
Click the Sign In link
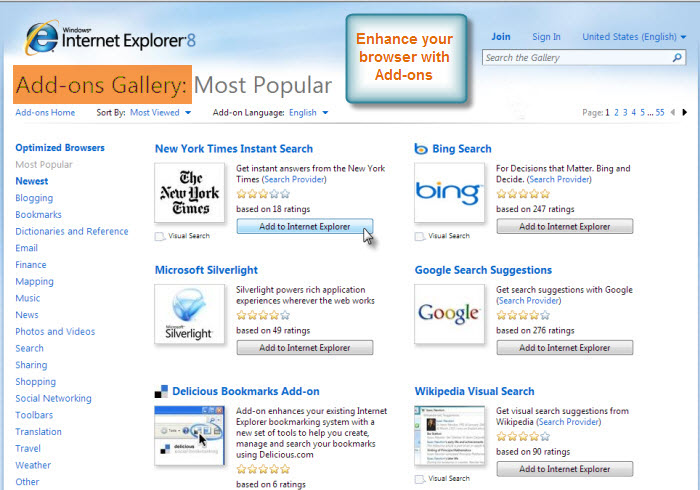[546, 37]
